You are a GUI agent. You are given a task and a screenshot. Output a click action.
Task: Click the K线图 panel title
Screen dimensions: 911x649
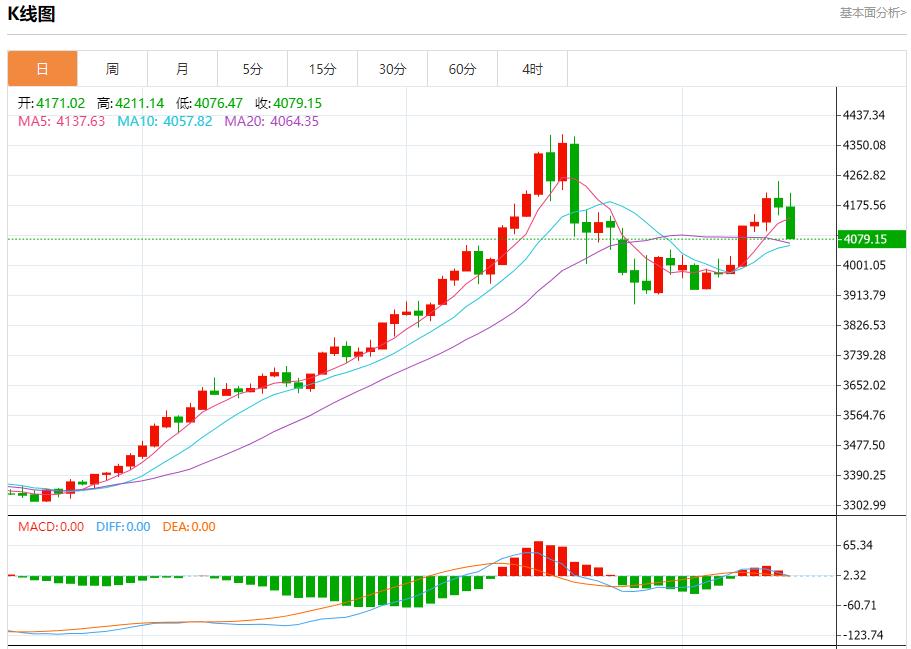(x=32, y=14)
